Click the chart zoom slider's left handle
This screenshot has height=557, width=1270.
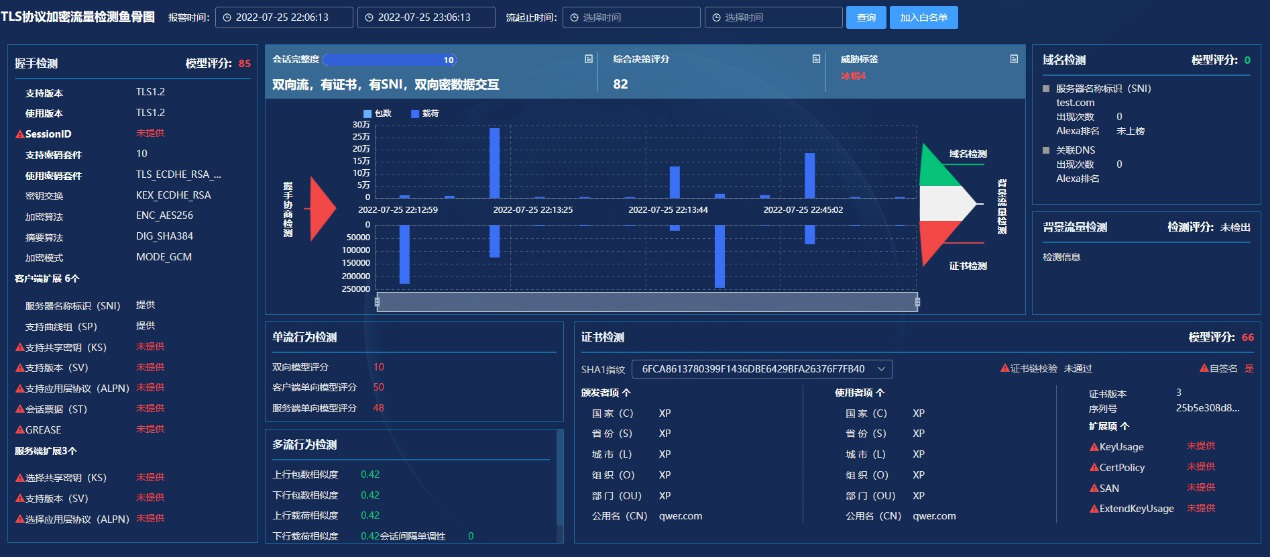[x=377, y=302]
